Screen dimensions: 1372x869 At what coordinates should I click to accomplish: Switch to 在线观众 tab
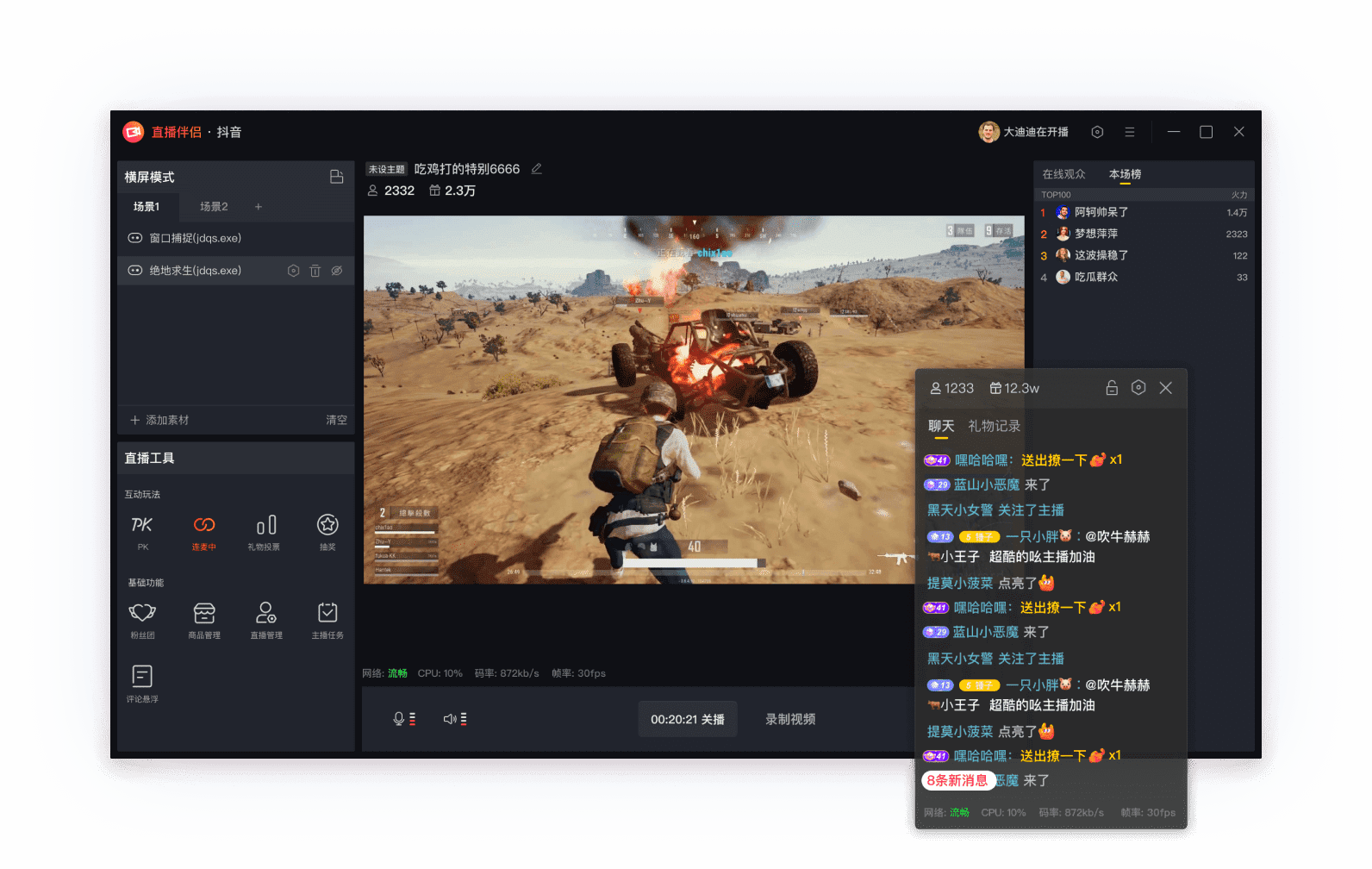point(1063,174)
